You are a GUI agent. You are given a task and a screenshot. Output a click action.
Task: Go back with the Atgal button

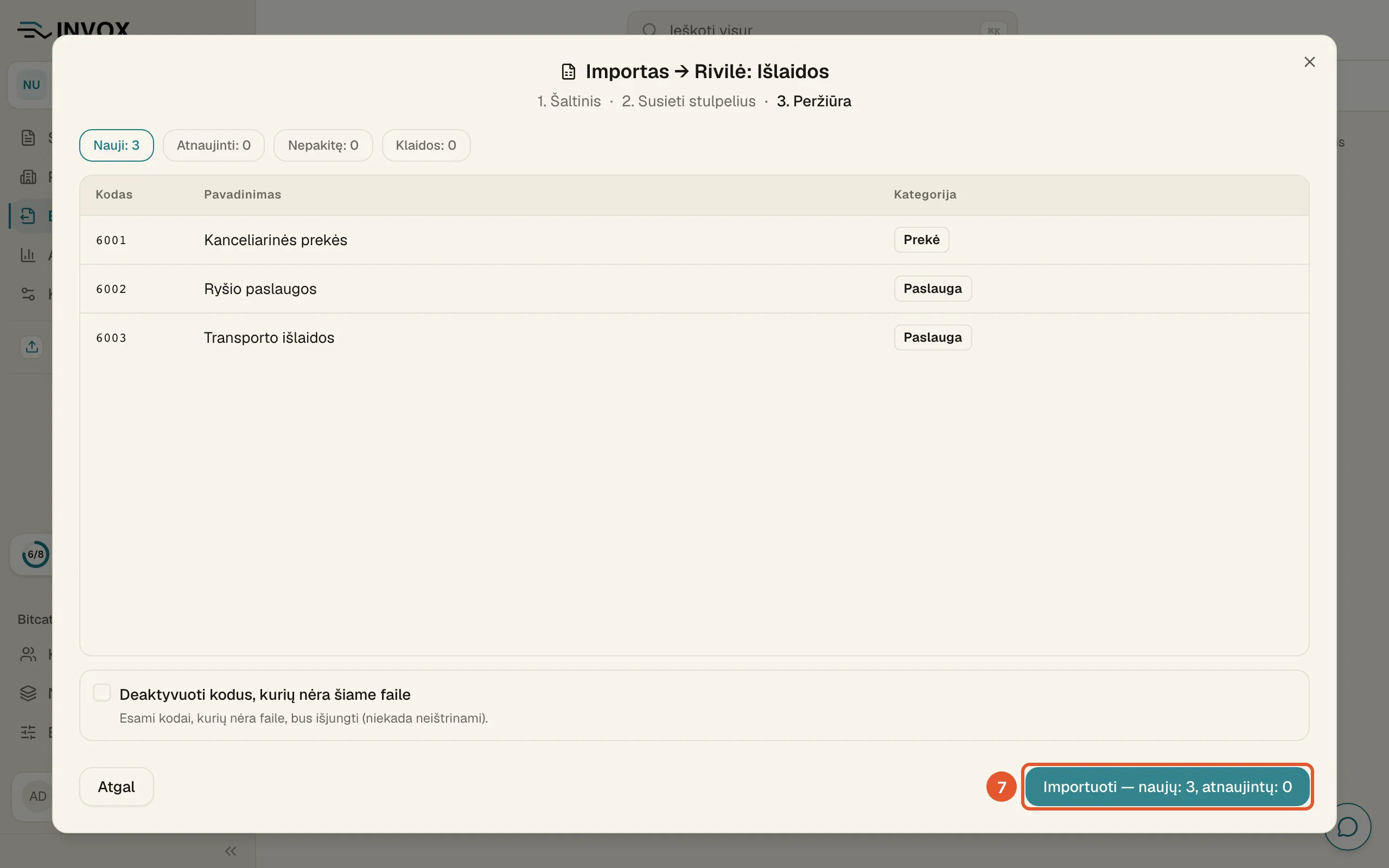click(117, 787)
